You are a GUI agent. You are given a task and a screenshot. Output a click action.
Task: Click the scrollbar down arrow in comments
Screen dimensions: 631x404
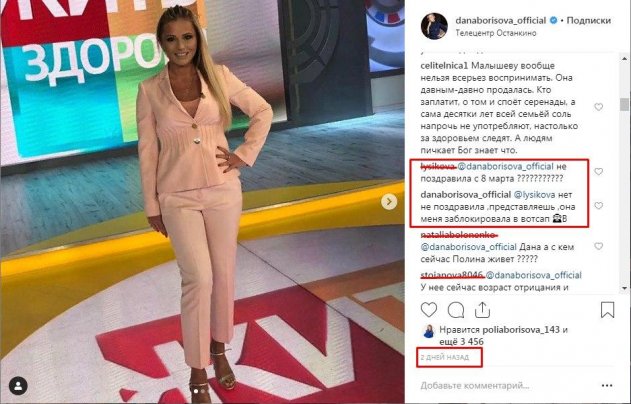point(624,288)
